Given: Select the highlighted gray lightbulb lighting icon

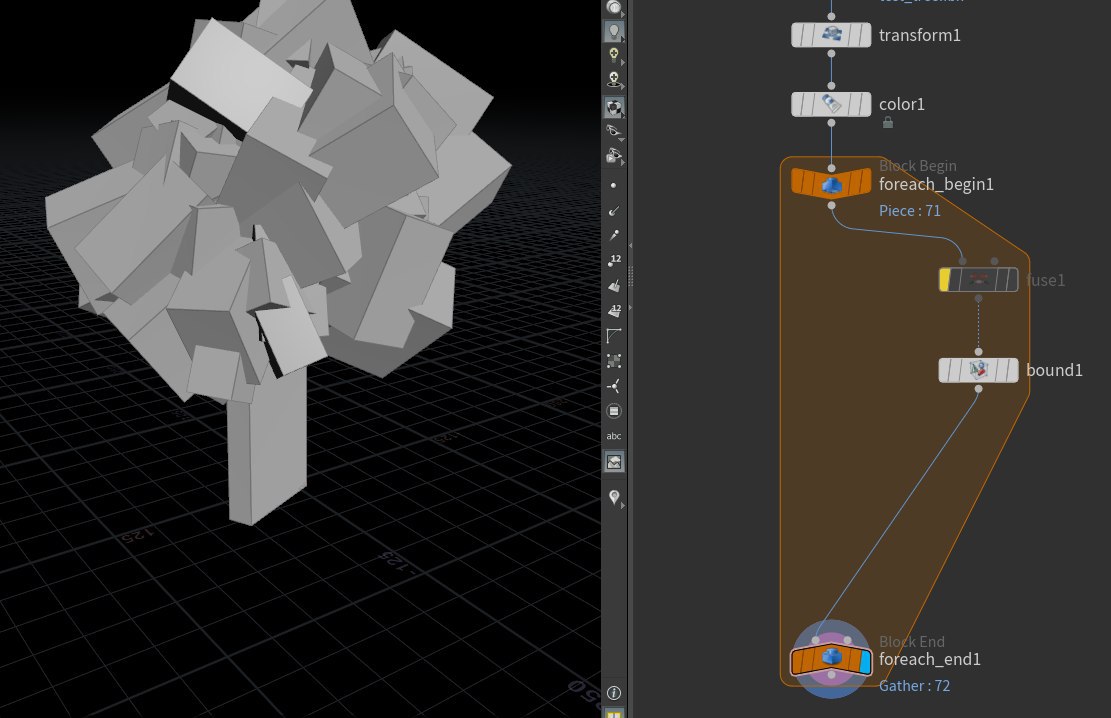Looking at the screenshot, I should (614, 31).
